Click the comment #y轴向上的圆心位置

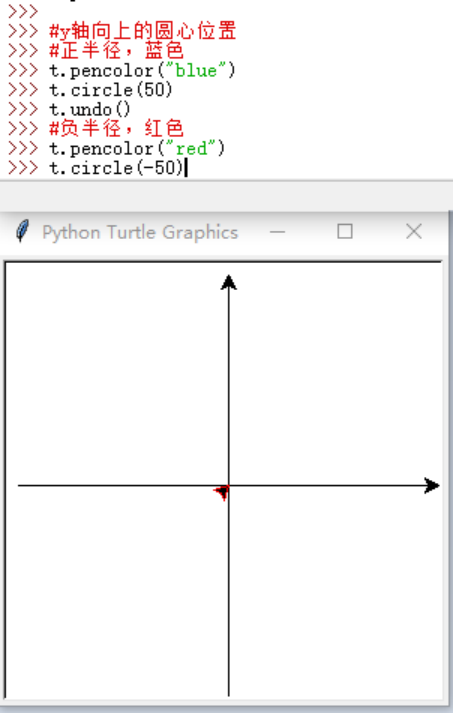143,31
